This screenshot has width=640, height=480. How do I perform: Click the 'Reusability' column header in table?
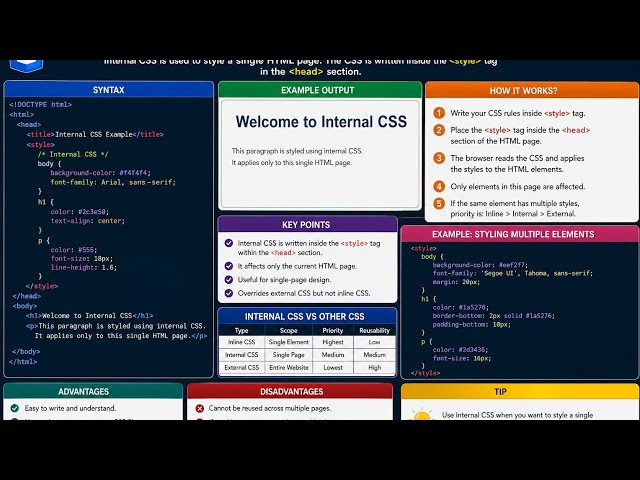pos(375,331)
